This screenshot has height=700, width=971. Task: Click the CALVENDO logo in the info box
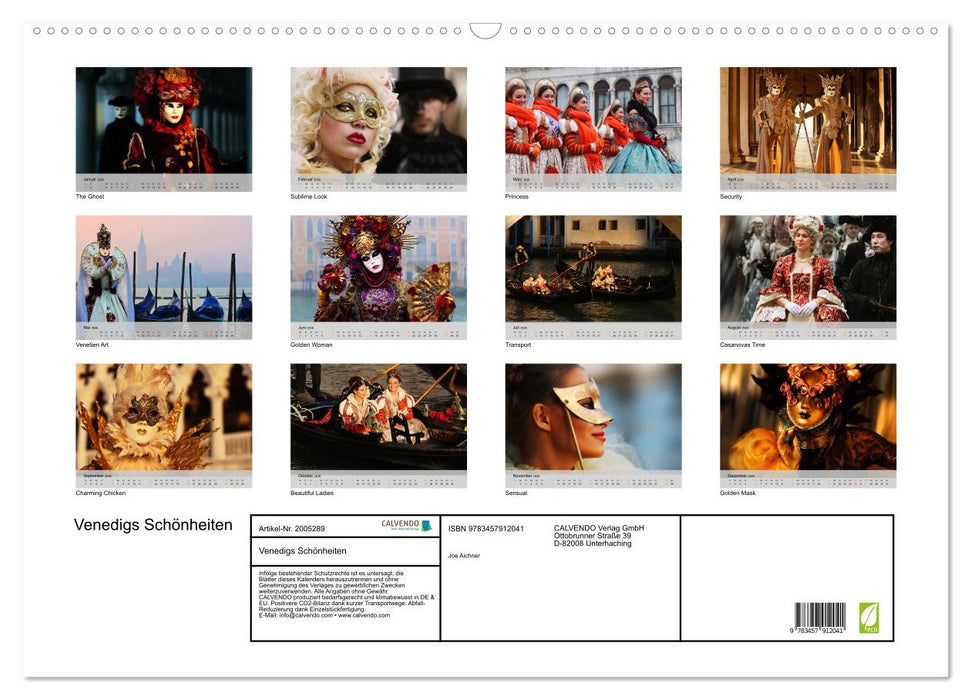click(406, 526)
